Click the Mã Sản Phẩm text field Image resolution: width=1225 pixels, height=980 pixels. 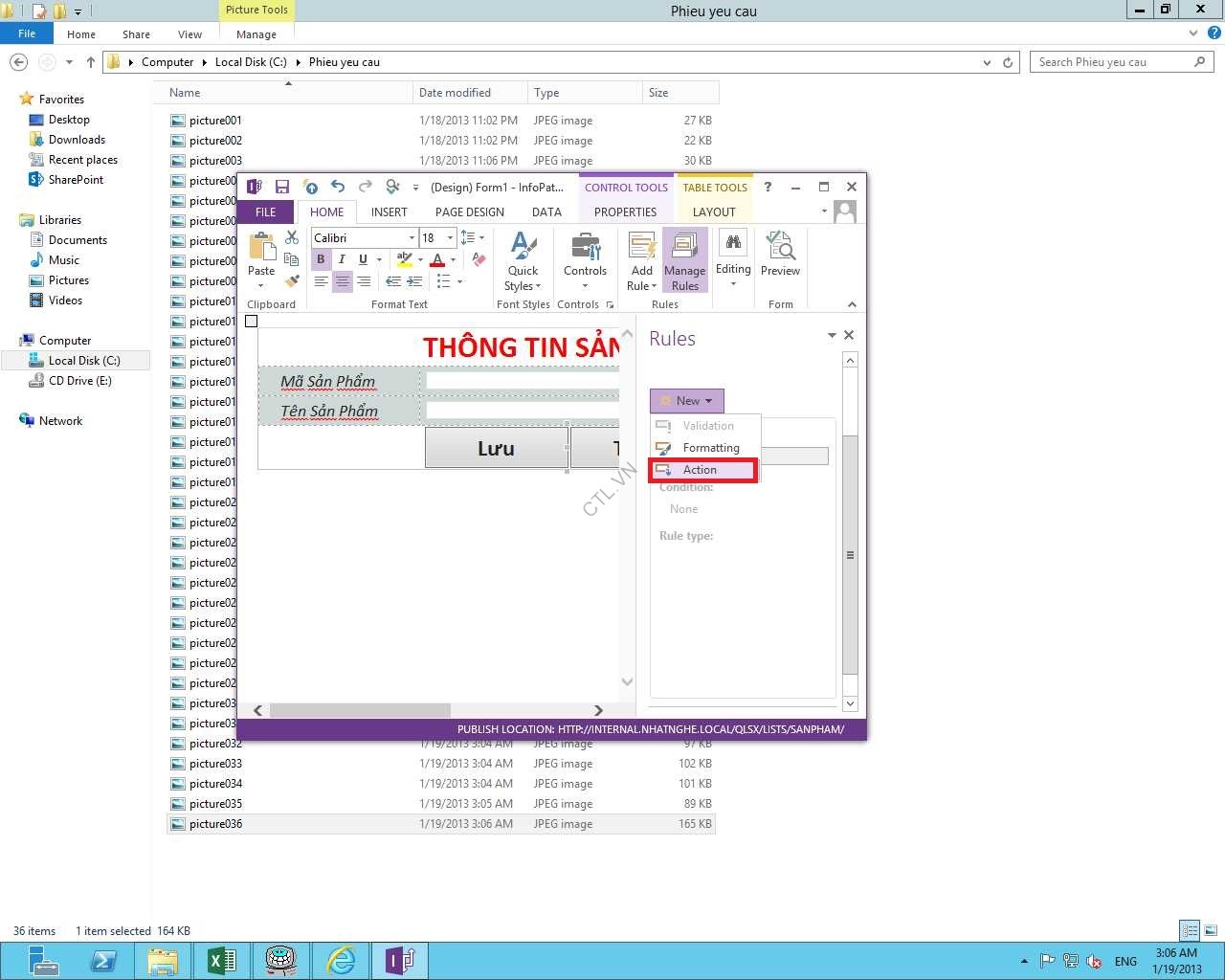pyautogui.click(x=522, y=381)
